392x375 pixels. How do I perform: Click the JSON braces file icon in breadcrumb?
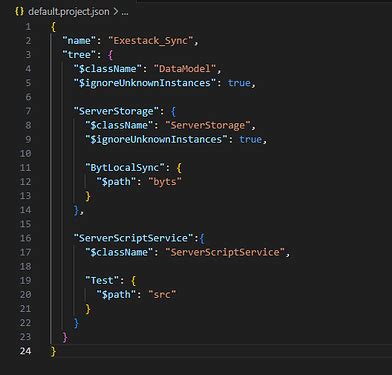coord(19,11)
